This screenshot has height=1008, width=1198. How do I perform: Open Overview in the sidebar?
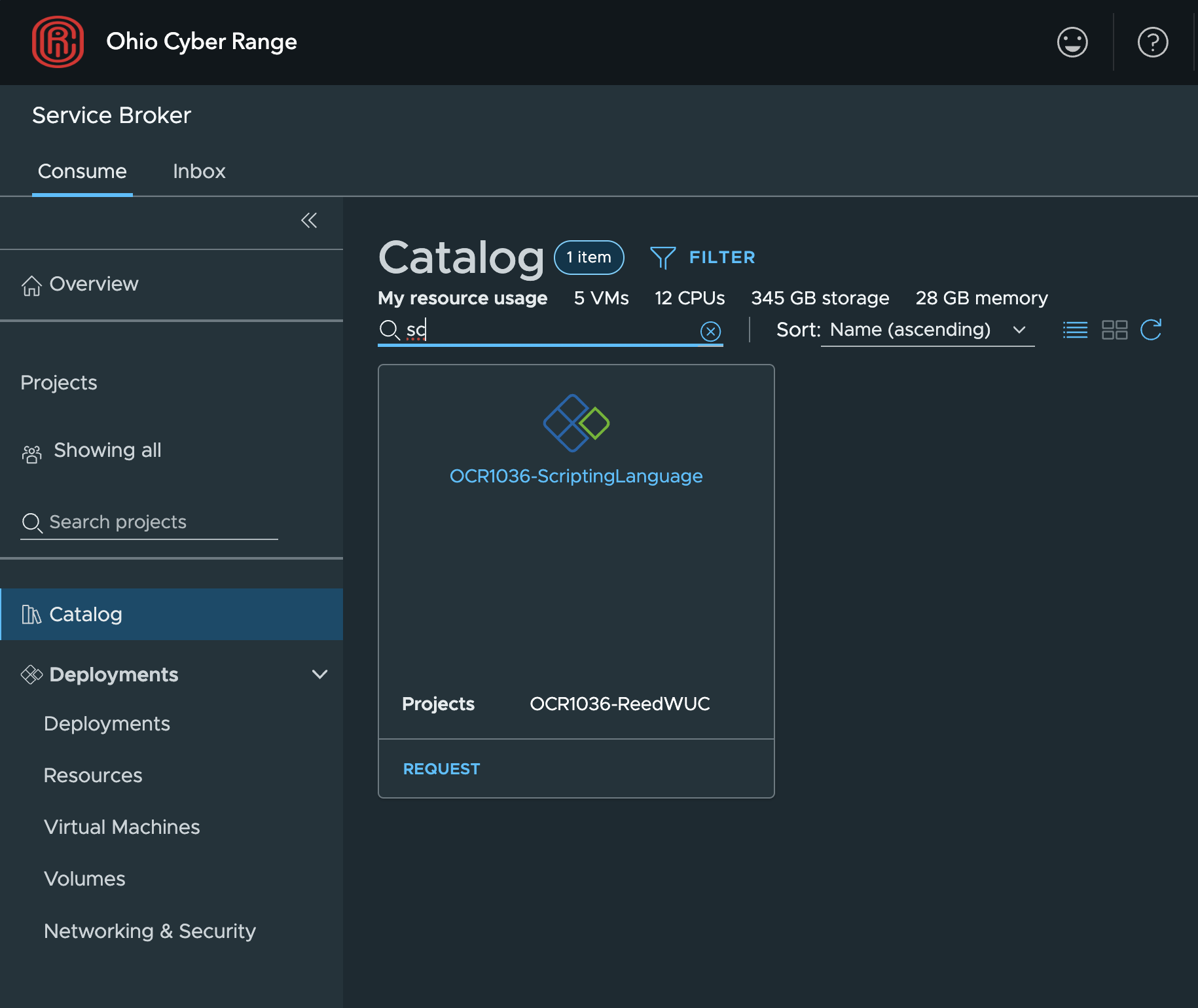(x=172, y=284)
